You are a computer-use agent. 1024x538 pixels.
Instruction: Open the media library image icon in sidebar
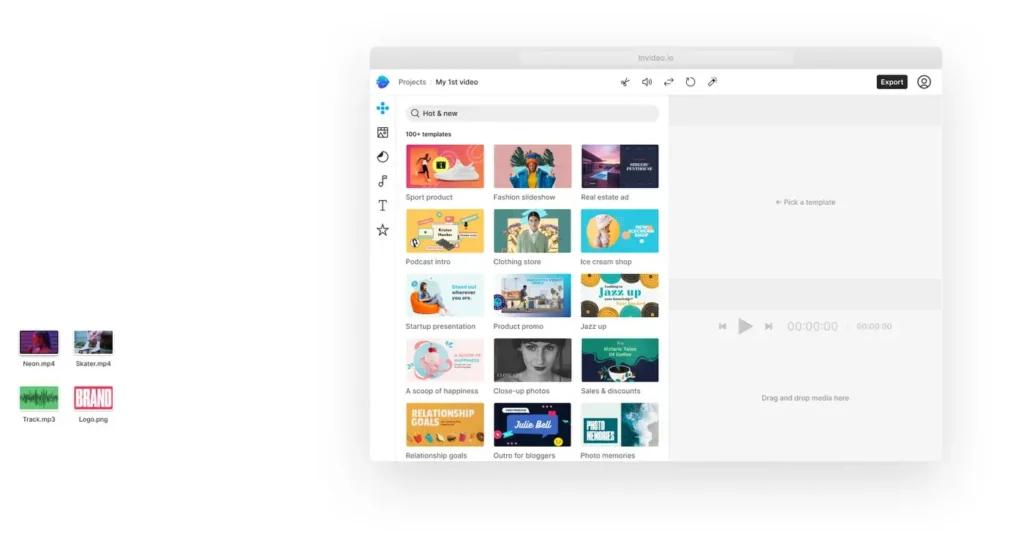point(383,132)
